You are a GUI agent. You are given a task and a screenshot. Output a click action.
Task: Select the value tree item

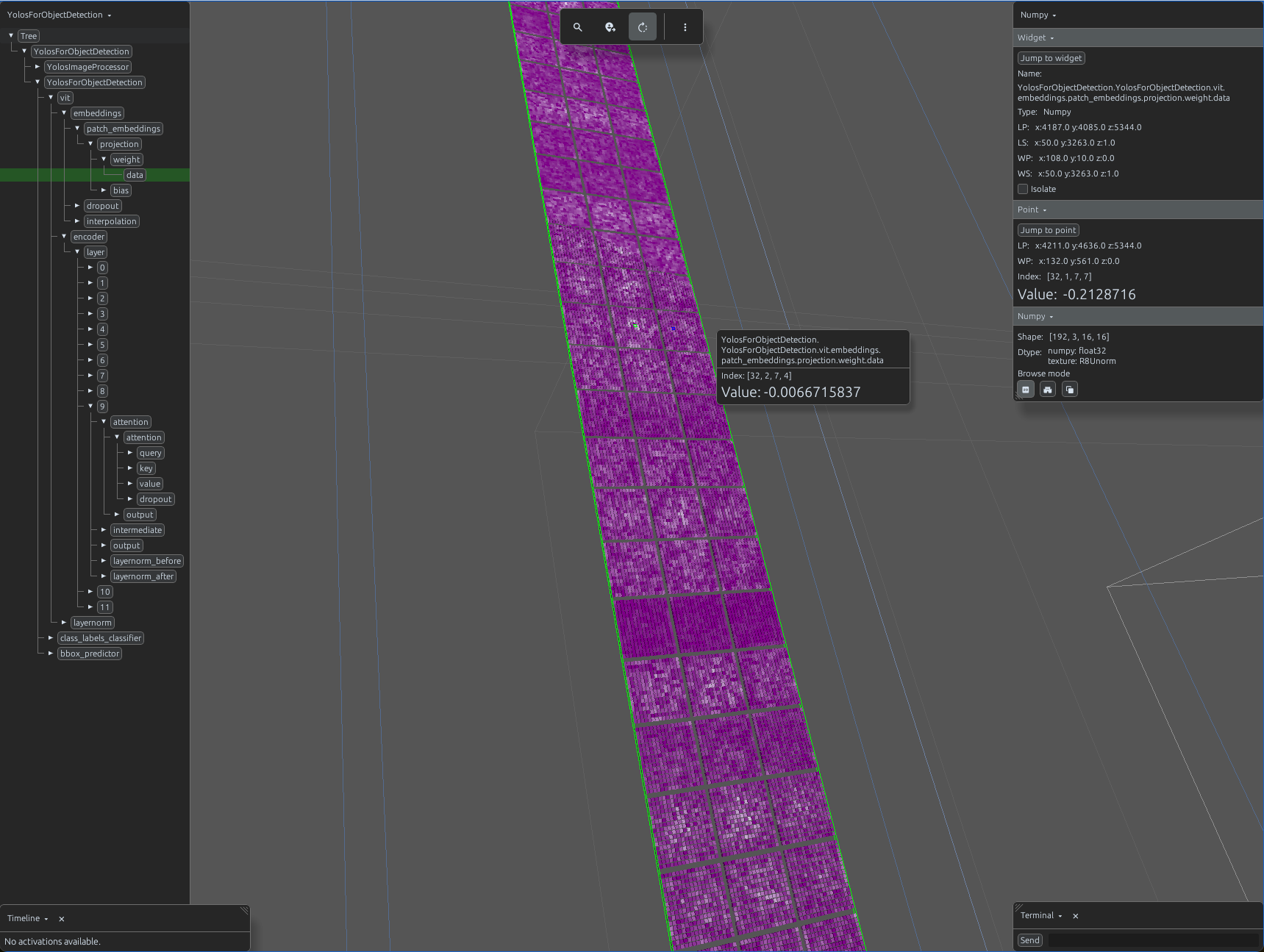coord(150,484)
